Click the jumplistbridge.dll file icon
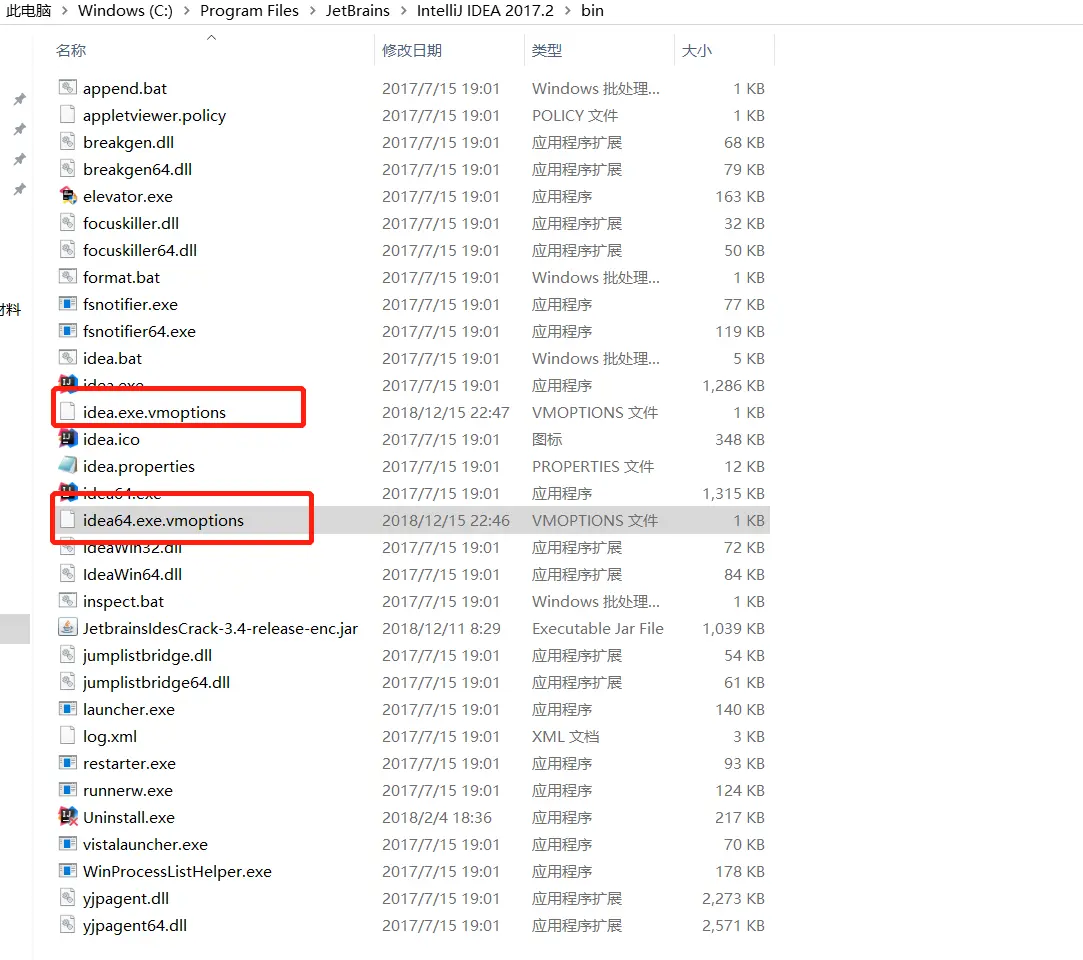The image size is (1083, 960). [68, 655]
